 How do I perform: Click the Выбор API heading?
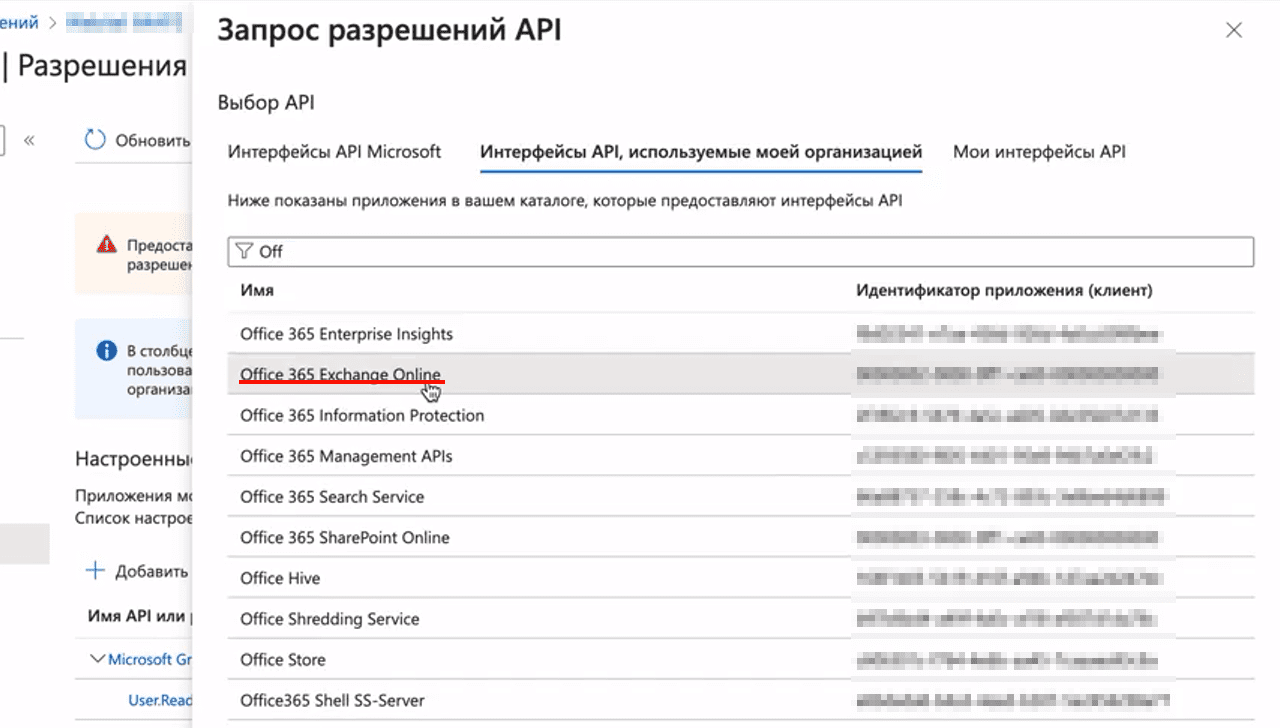266,103
